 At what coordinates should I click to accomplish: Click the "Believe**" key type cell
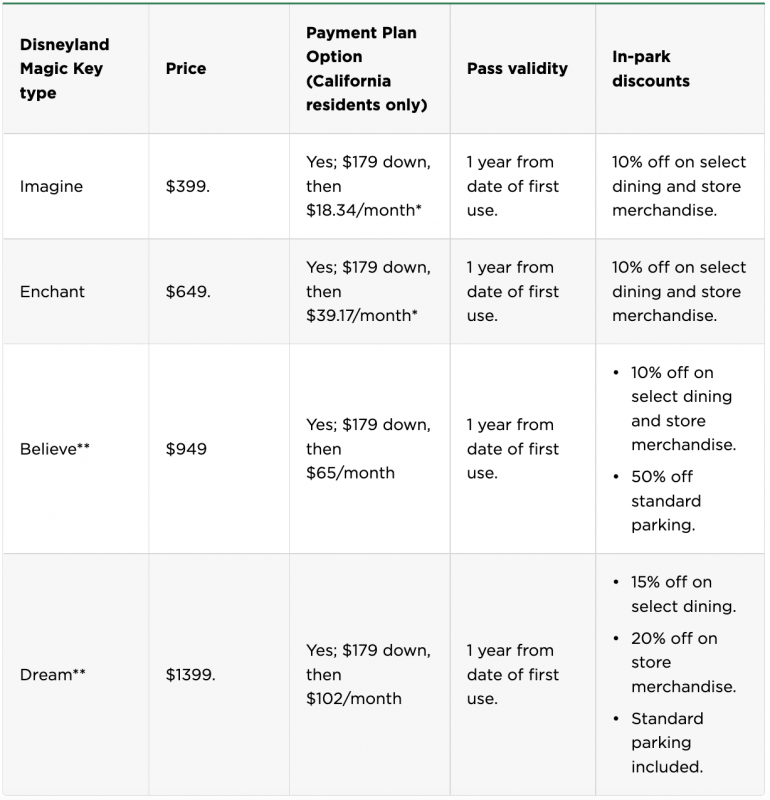55,449
